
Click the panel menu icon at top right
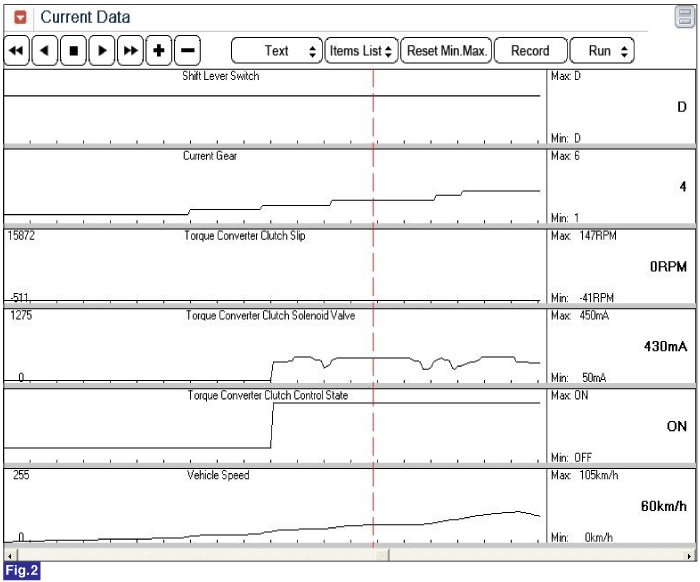pyautogui.click(x=685, y=16)
